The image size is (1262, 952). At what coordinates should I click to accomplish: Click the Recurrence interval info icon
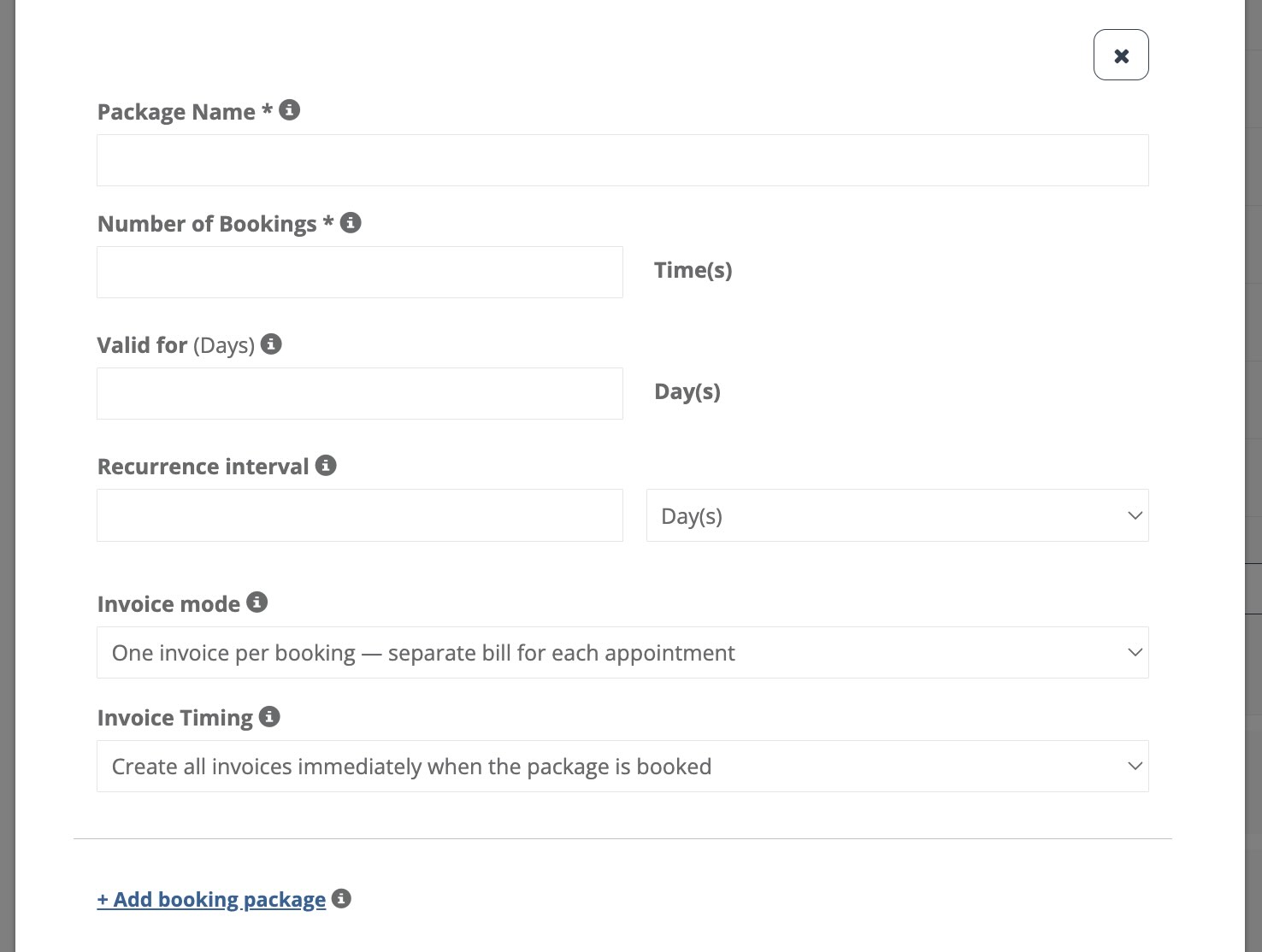pos(326,466)
